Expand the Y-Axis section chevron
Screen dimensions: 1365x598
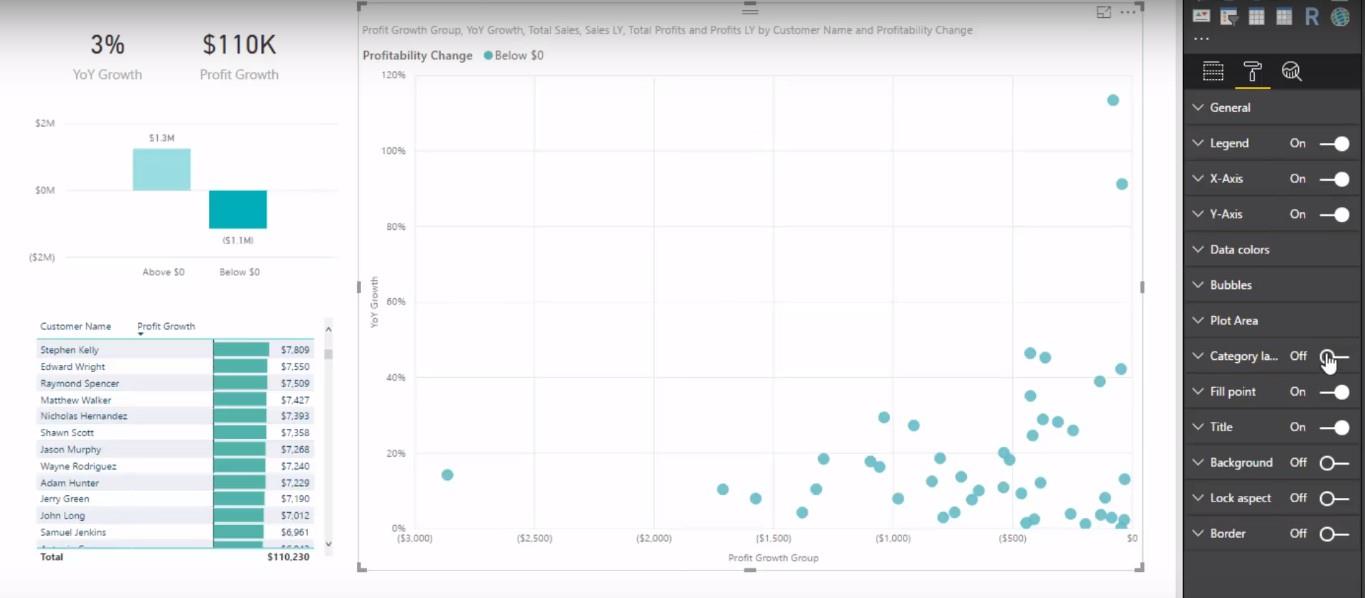[x=1197, y=214]
